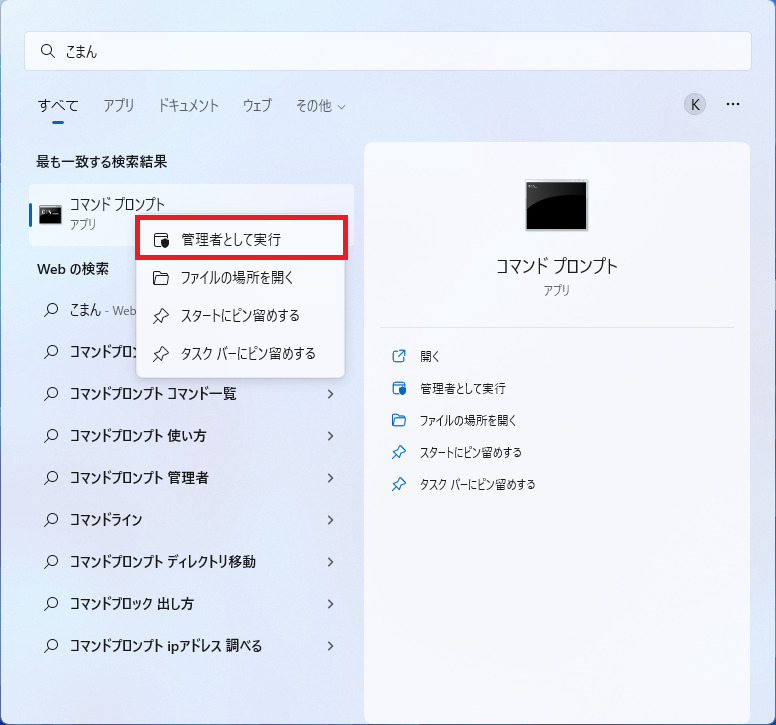Screen dimensions: 776x725
Task: Click pin icon beside details スタートにピン留めする
Action: pos(399,452)
